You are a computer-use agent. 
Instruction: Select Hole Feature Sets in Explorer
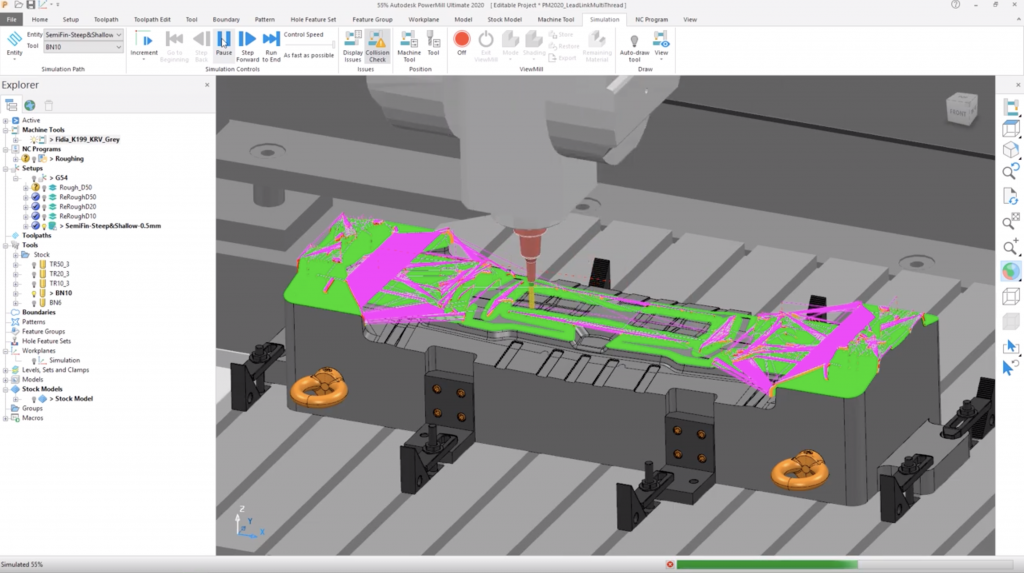click(x=46, y=341)
